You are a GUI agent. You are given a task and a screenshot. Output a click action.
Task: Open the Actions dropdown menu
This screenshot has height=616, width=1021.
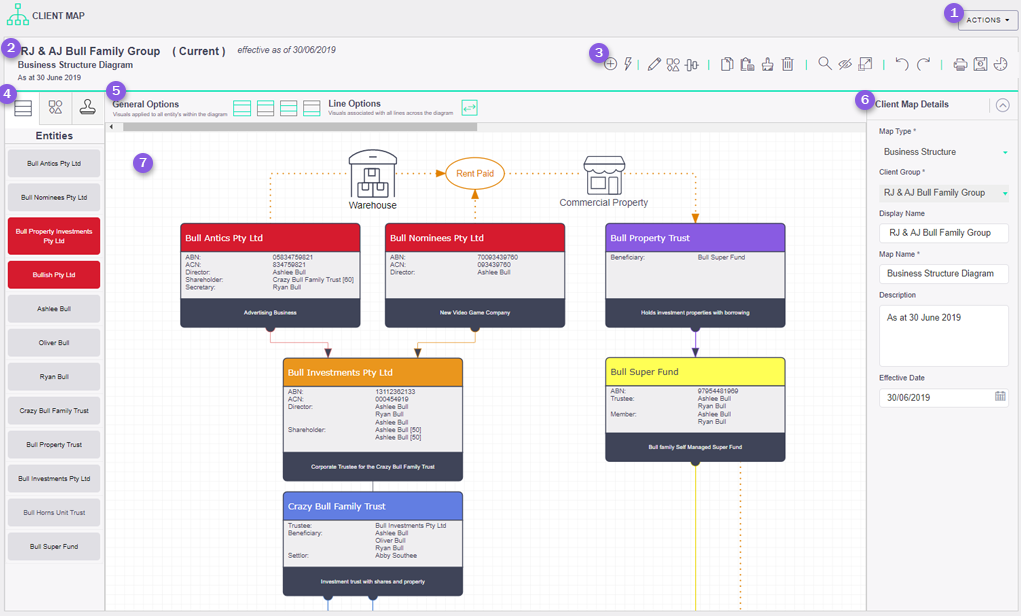pyautogui.click(x=987, y=20)
